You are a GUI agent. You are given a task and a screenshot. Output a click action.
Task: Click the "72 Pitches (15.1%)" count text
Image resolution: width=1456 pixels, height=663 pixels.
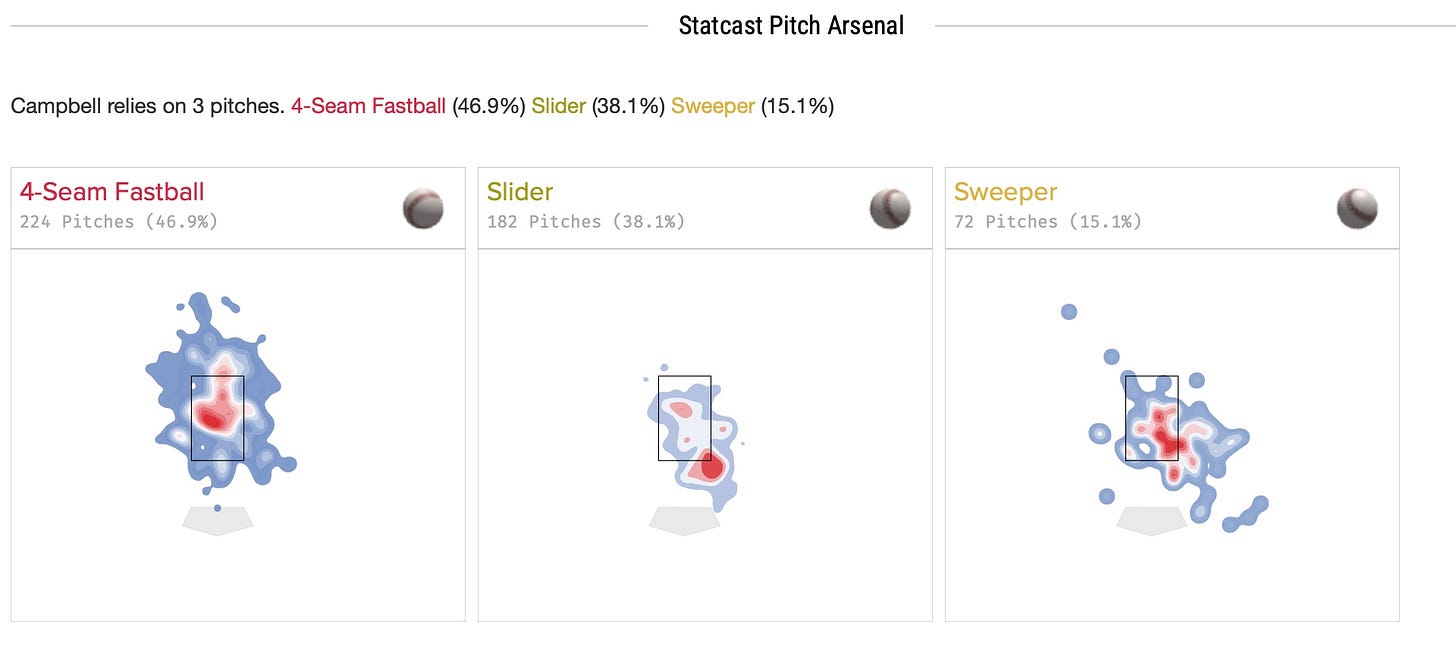tap(1048, 221)
